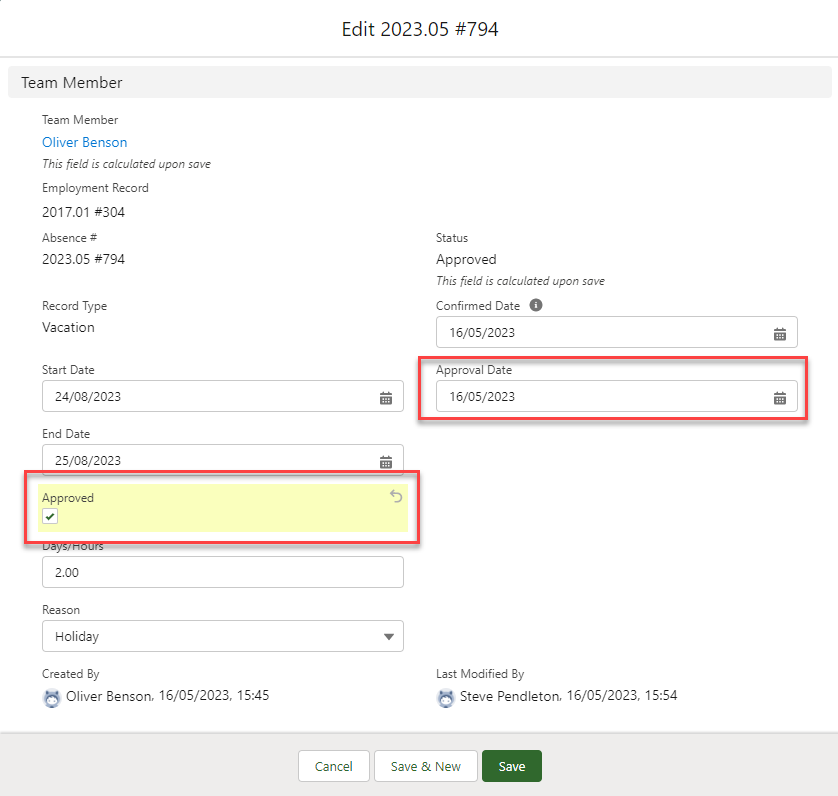Click into the Approval Date text field
This screenshot has width=838, height=796.
pos(600,397)
